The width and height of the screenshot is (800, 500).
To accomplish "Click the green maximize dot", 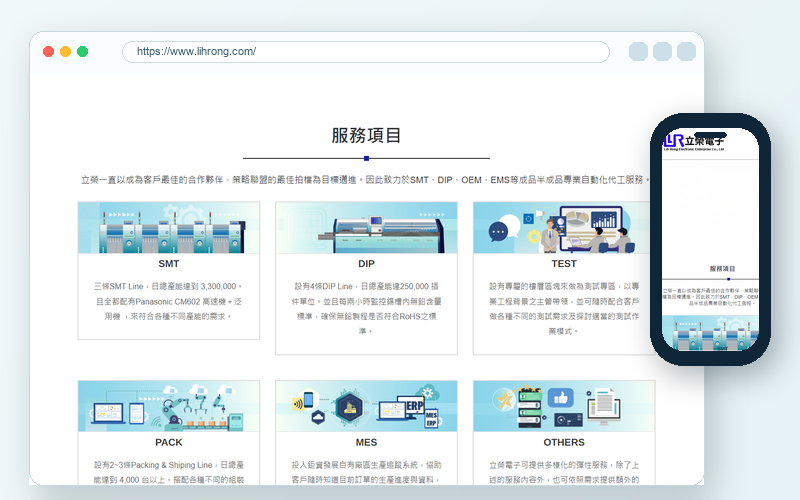I will point(82,52).
